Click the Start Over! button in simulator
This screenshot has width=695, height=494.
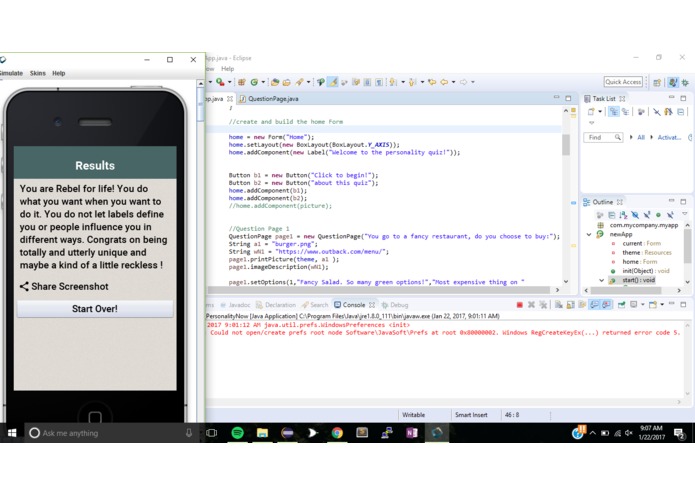[x=94, y=309]
